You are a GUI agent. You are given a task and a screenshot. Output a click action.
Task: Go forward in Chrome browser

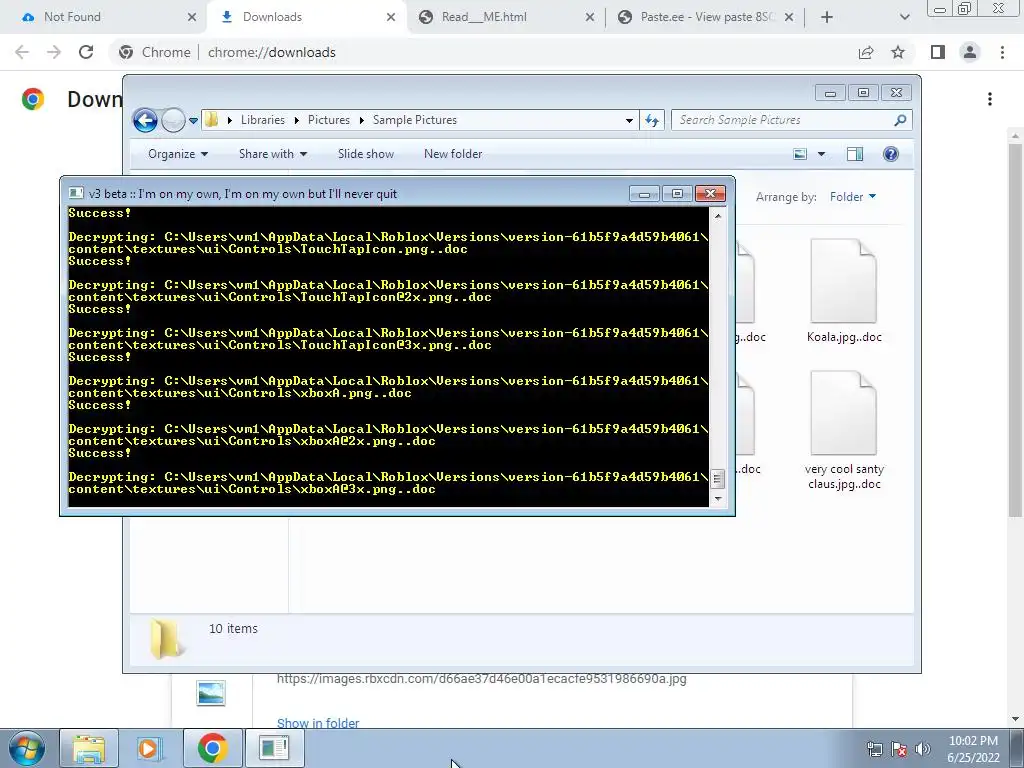pos(54,52)
